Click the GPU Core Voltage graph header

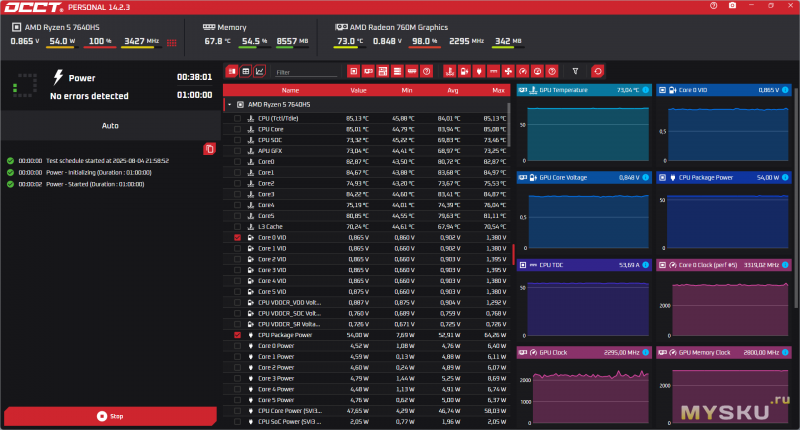pyautogui.click(x=584, y=178)
